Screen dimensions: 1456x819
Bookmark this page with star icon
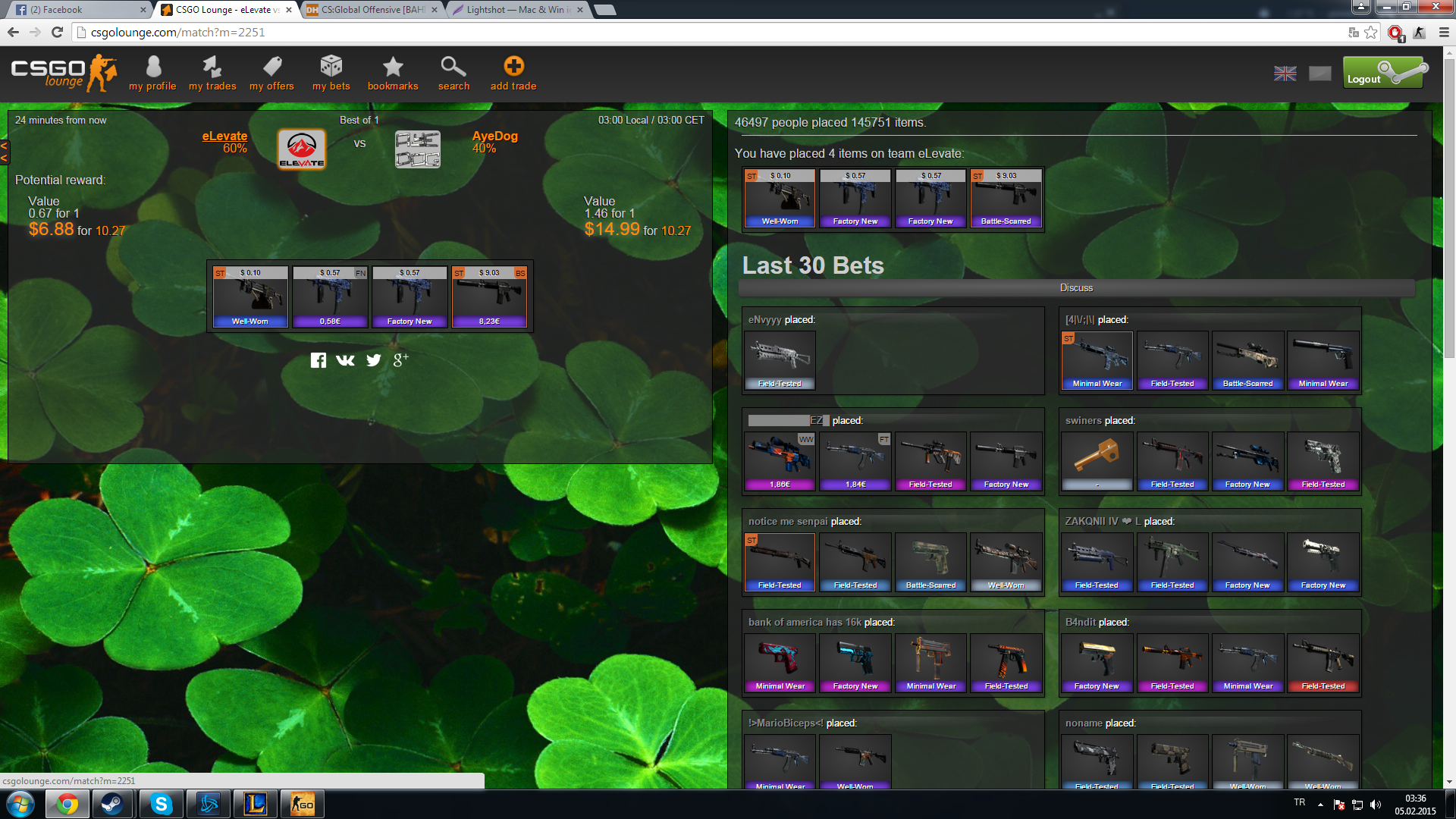coord(1371,32)
